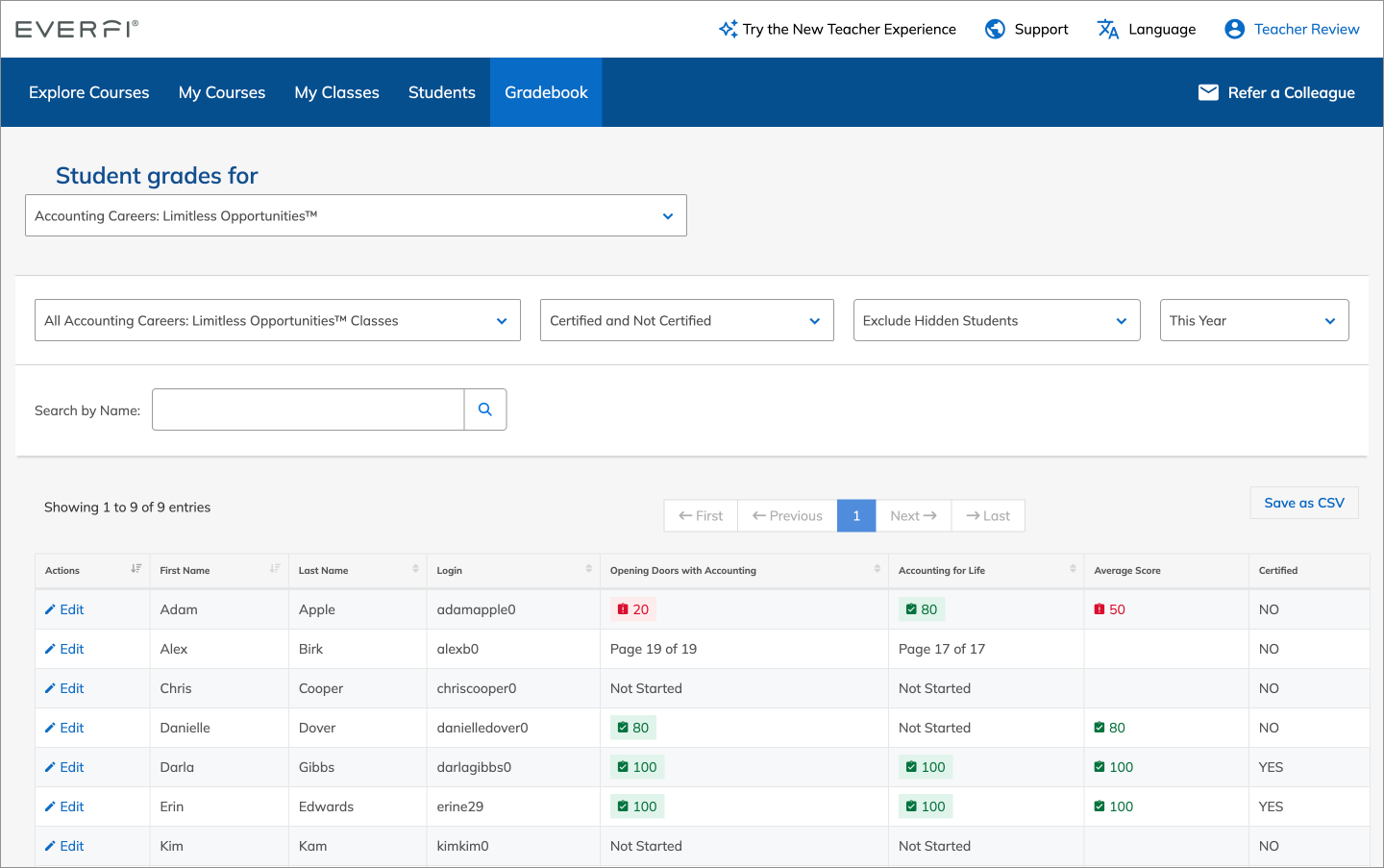Sort by Last Name column arrow icon

point(415,569)
